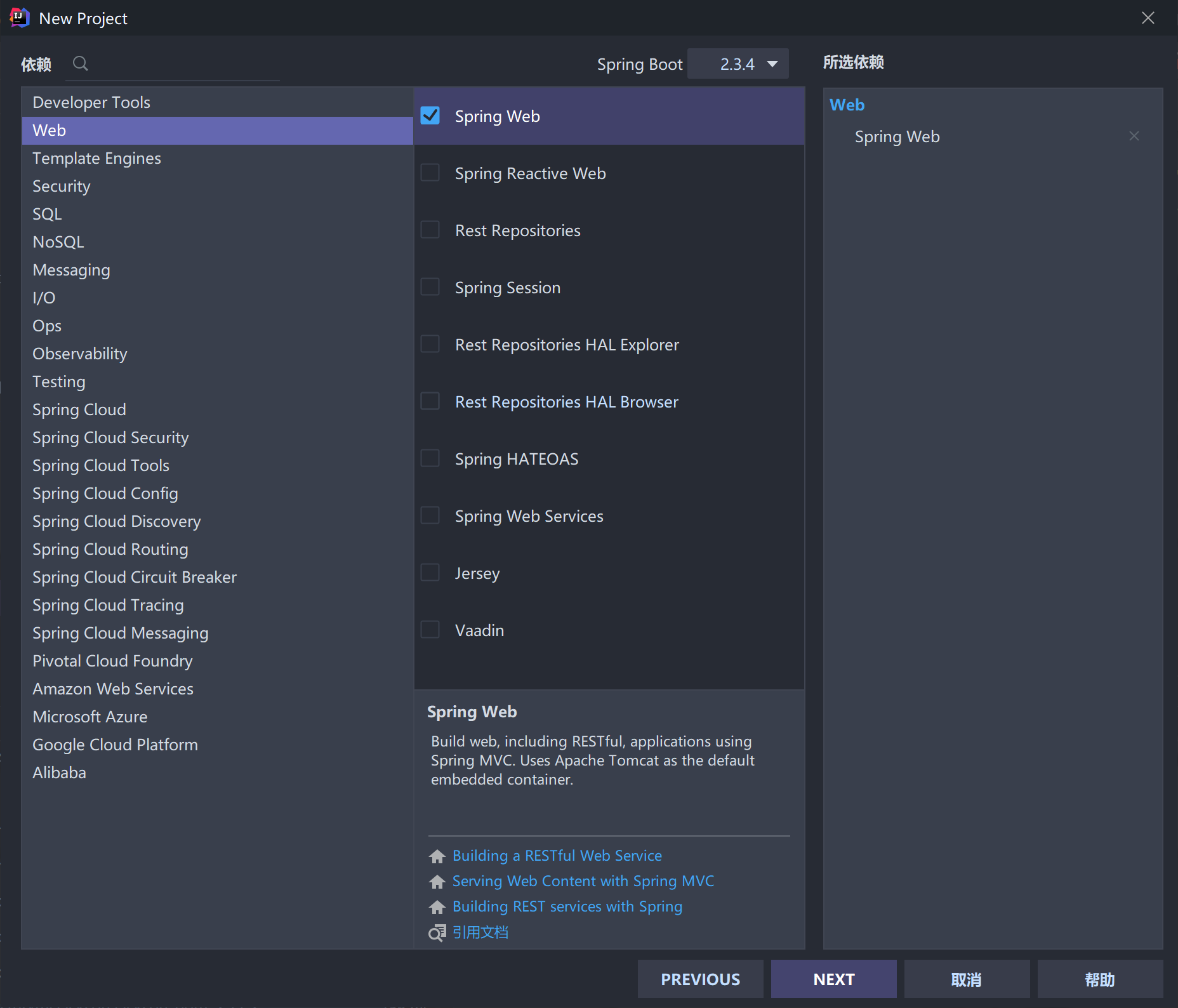Image resolution: width=1178 pixels, height=1008 pixels.
Task: Enable Rest Repositories HAL Explorer
Action: pos(430,344)
